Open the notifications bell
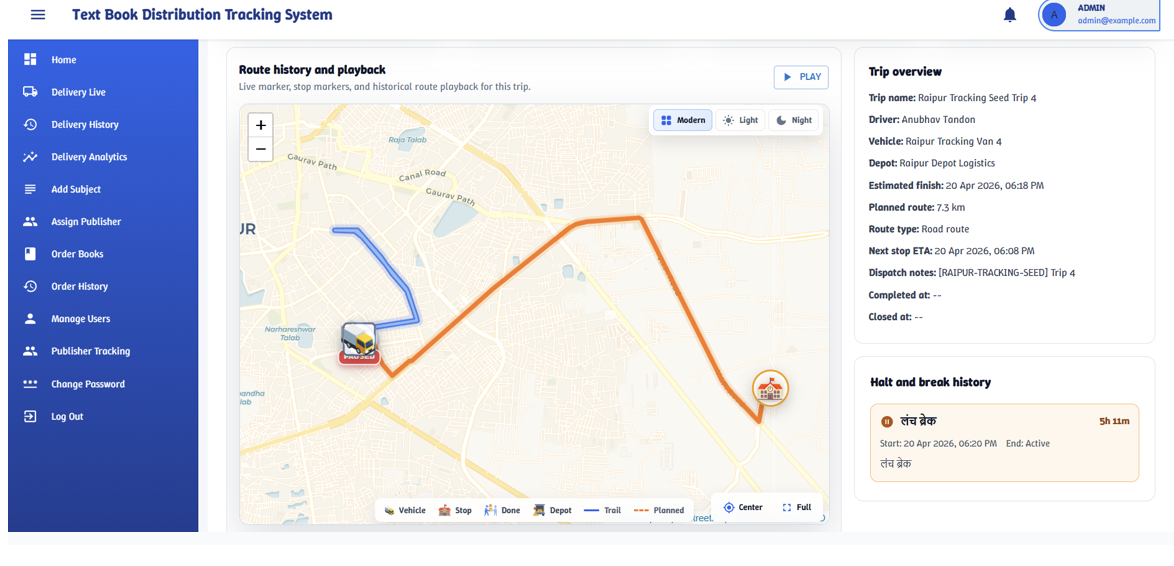This screenshot has height=566, width=1174. [x=1010, y=15]
